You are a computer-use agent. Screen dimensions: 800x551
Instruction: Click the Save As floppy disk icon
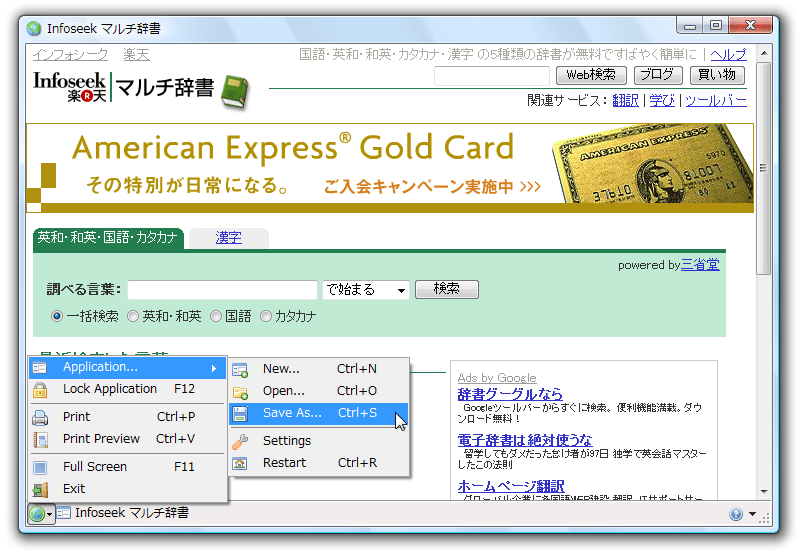click(240, 413)
